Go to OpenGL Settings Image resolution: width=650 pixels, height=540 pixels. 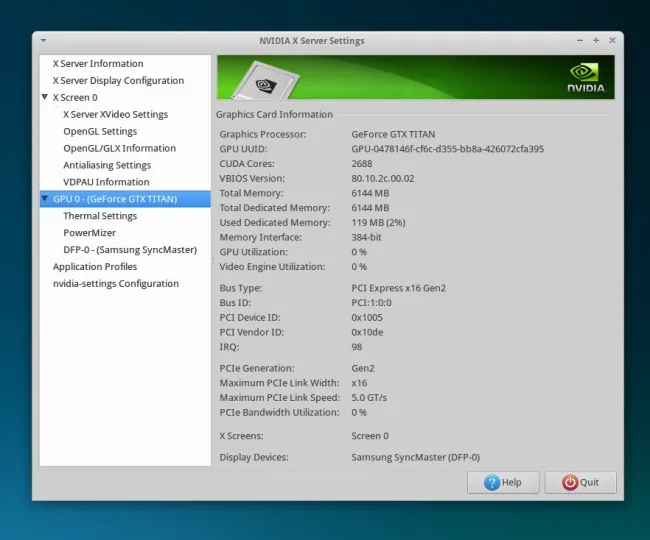(100, 132)
